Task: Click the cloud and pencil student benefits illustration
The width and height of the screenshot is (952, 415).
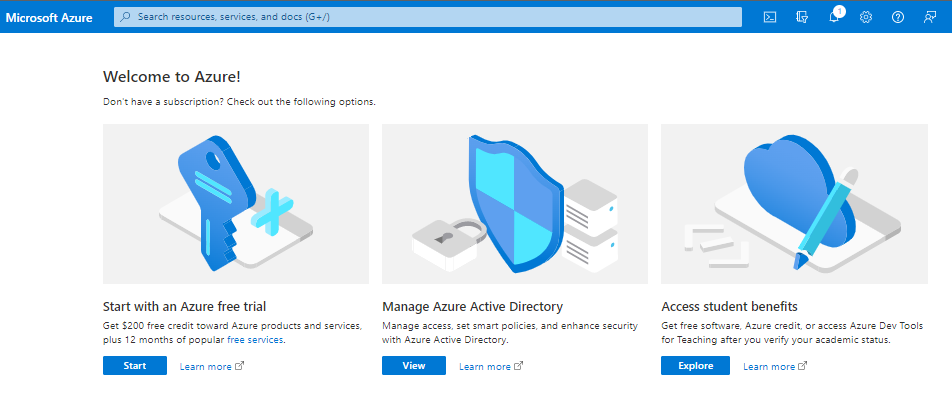Action: (x=794, y=204)
